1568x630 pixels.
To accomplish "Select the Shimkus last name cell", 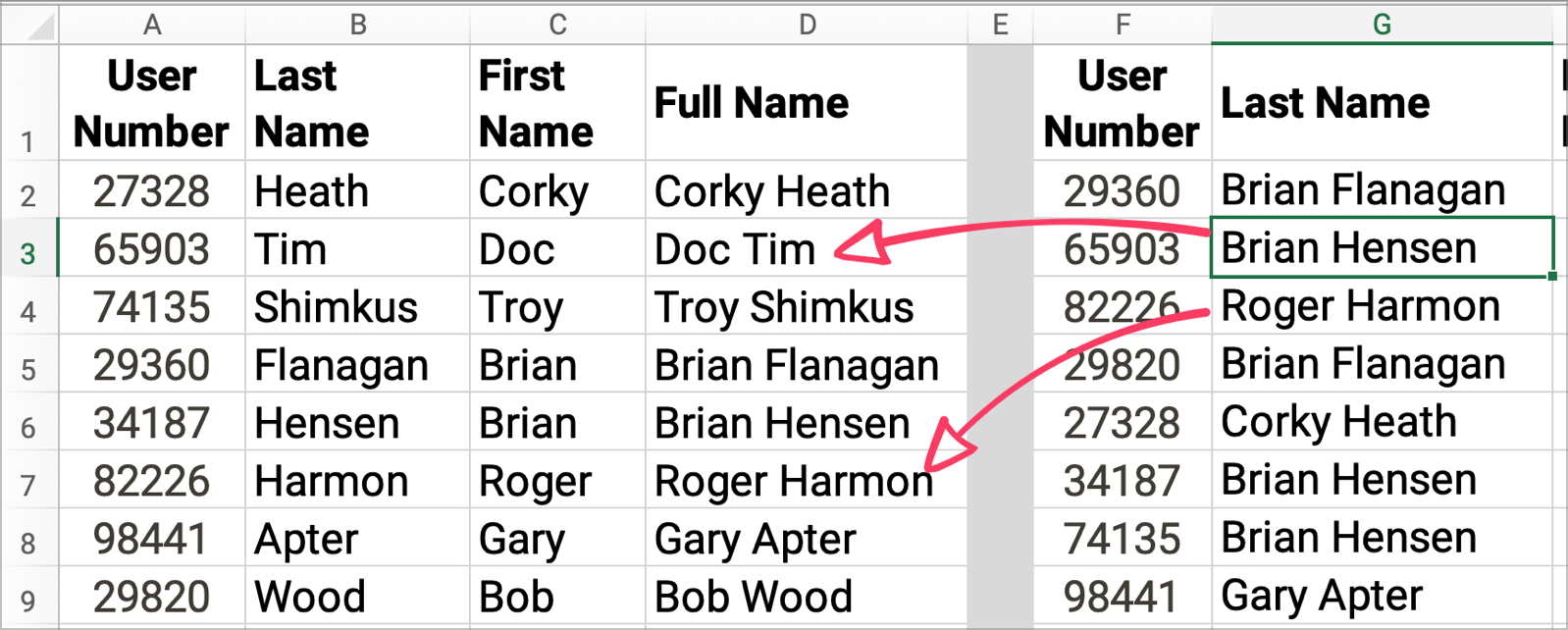I will click(x=357, y=306).
